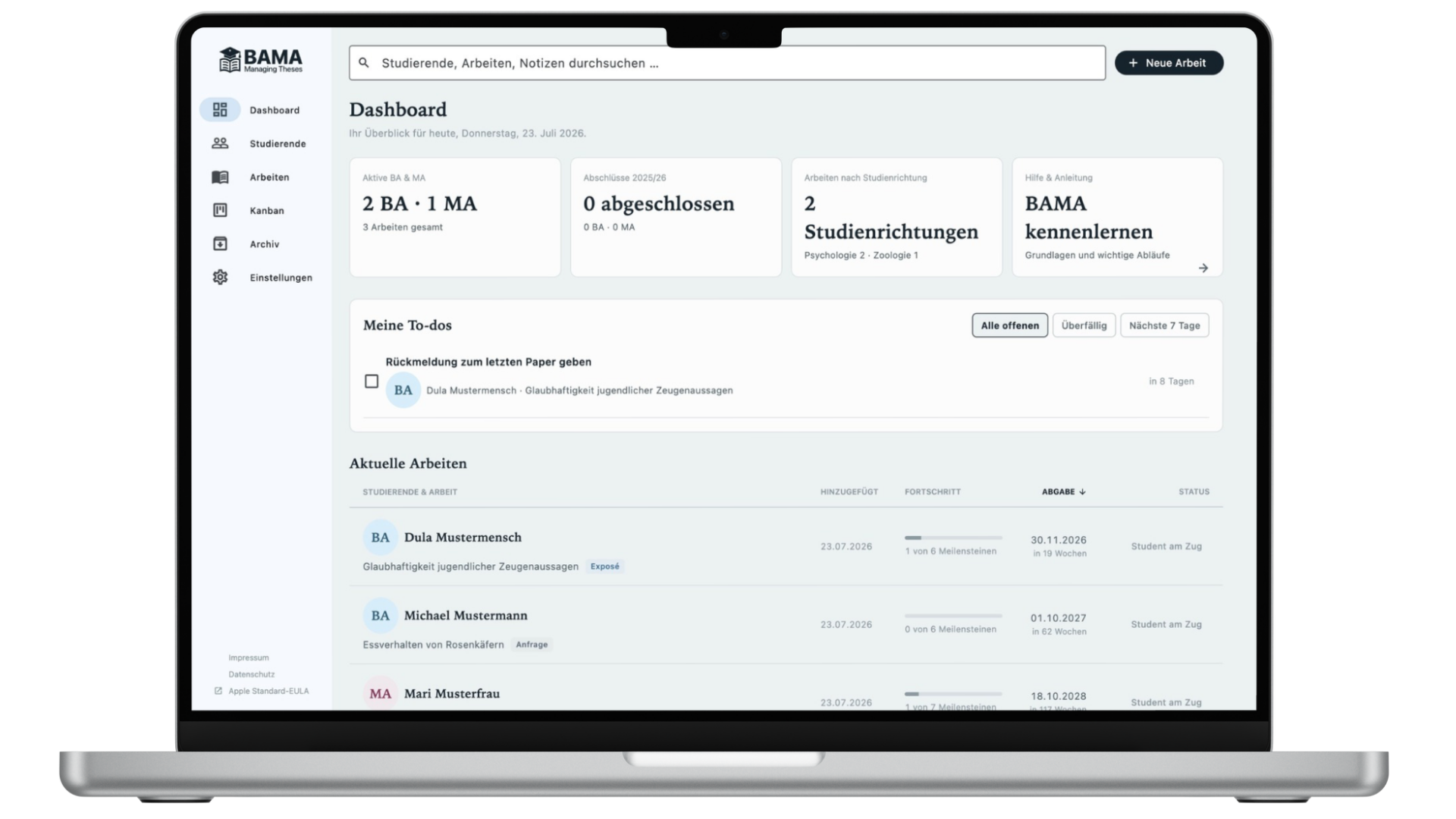1456x819 pixels.
Task: Select the Nächste 7 Tage filter
Action: pyautogui.click(x=1164, y=325)
